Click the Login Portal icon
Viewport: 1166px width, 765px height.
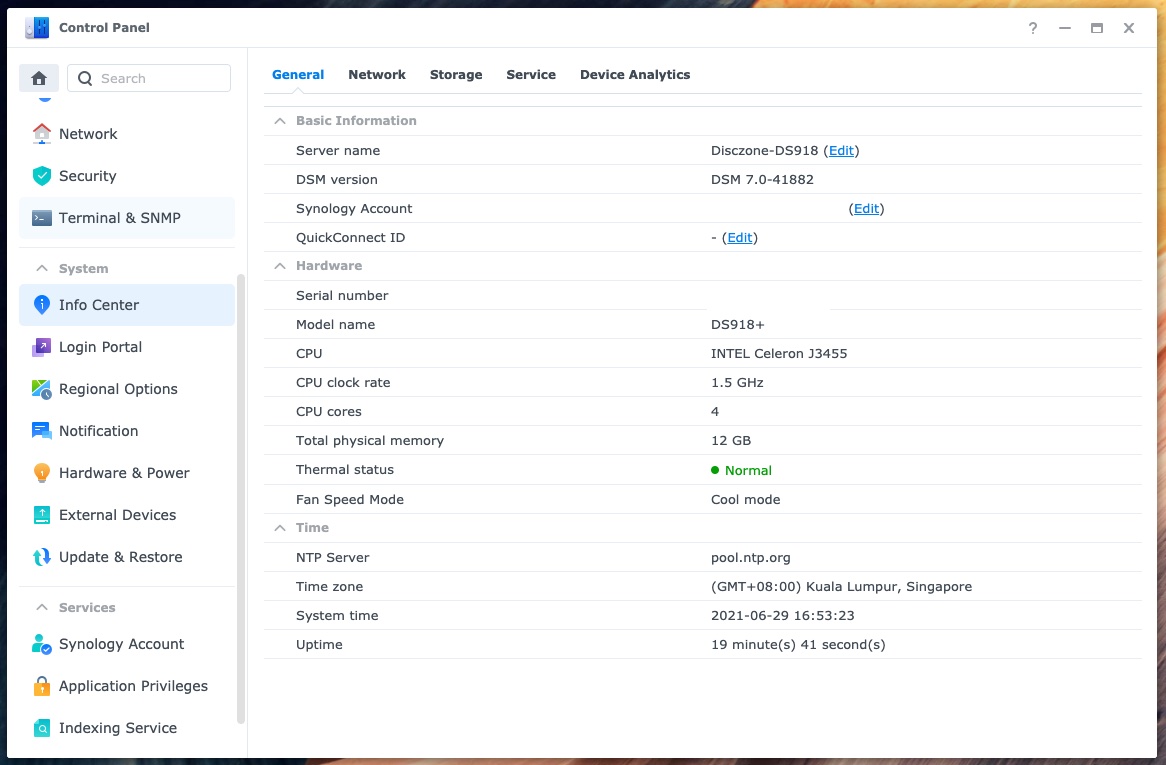[42, 347]
